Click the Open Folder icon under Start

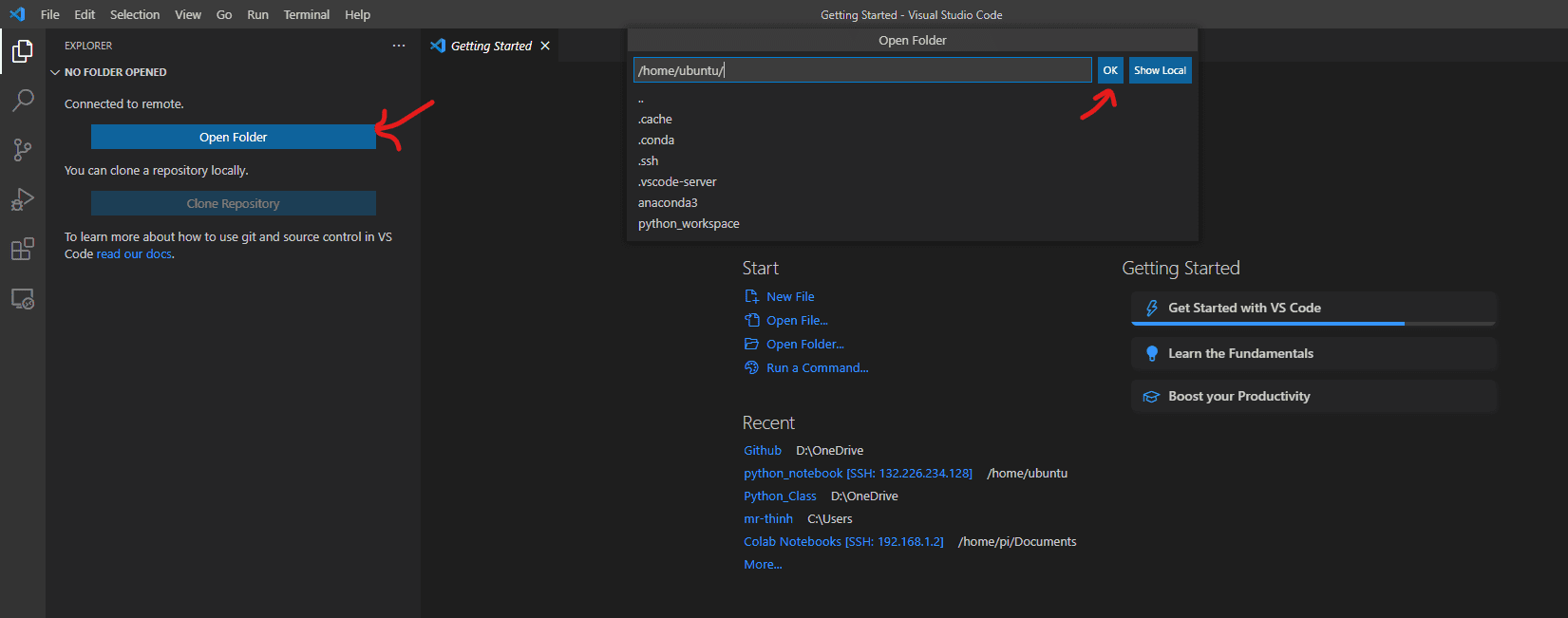[751, 344]
